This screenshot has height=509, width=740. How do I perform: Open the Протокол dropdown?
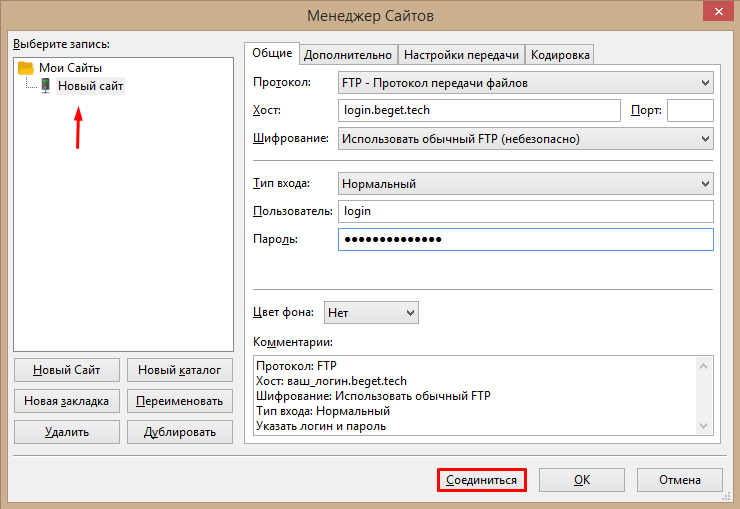[x=525, y=83]
